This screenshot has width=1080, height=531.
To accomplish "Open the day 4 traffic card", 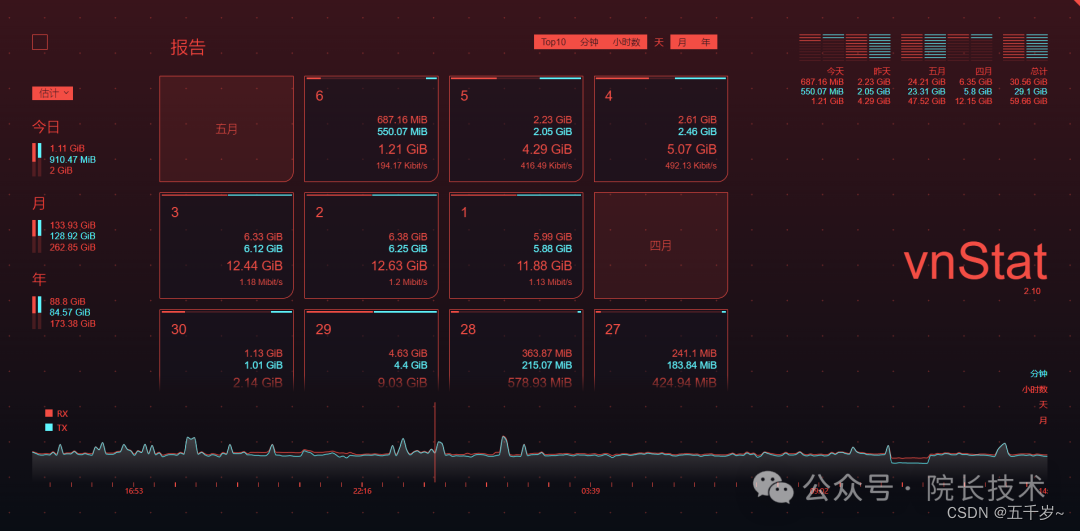I will [x=661, y=129].
